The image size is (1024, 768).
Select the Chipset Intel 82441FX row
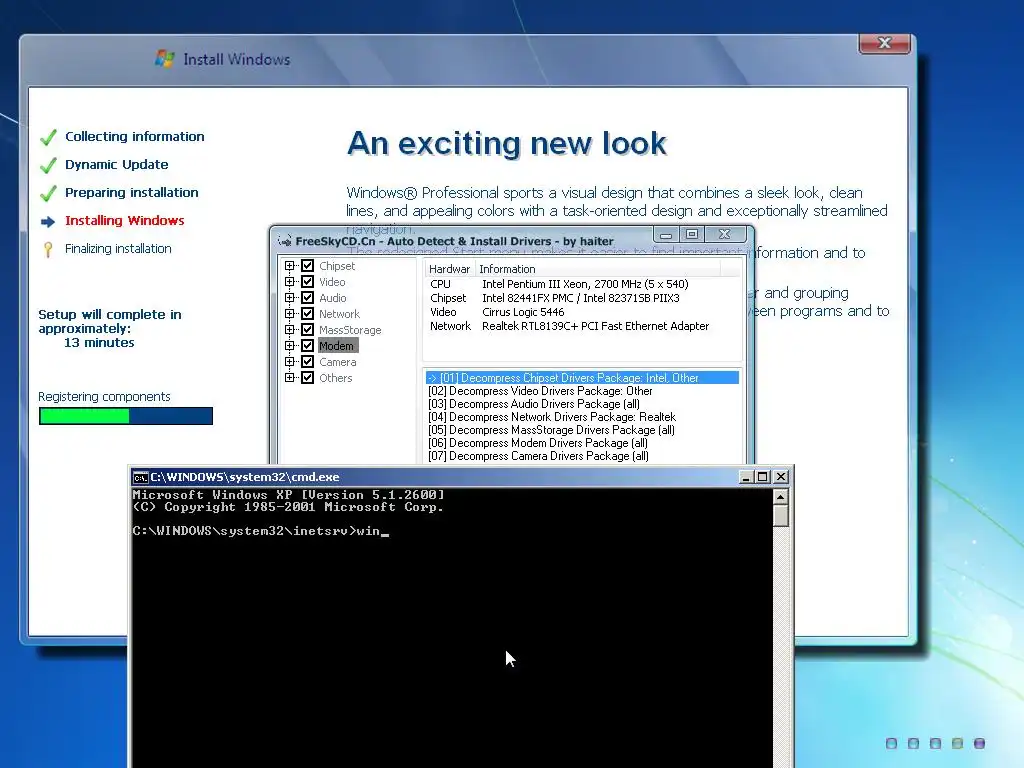583,298
